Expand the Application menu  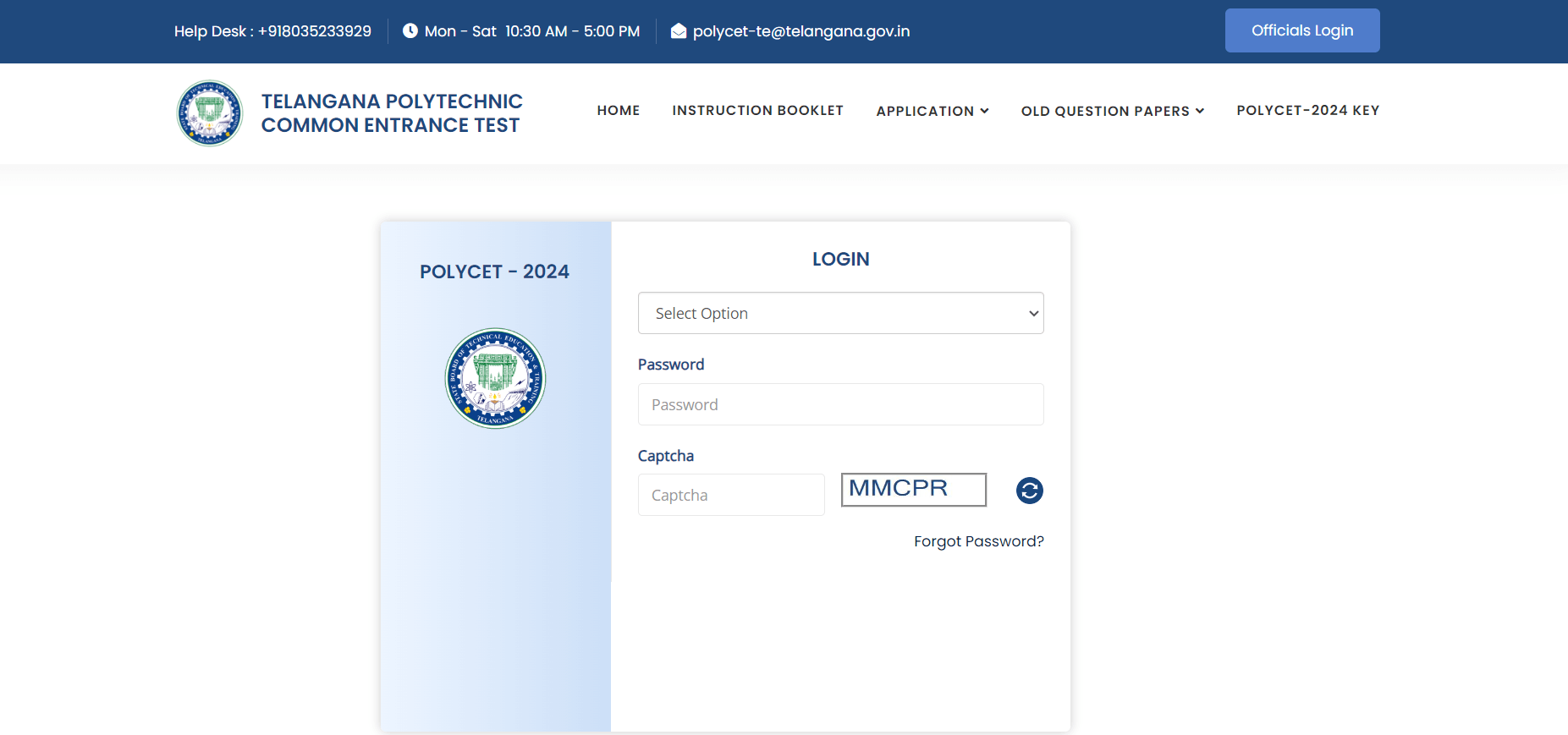point(933,111)
